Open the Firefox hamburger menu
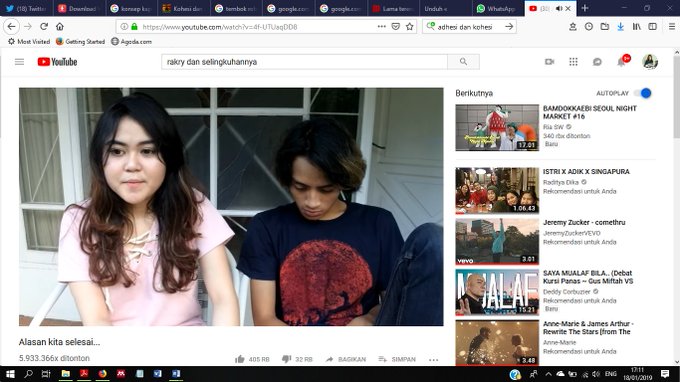The width and height of the screenshot is (680, 382). pos(672,27)
